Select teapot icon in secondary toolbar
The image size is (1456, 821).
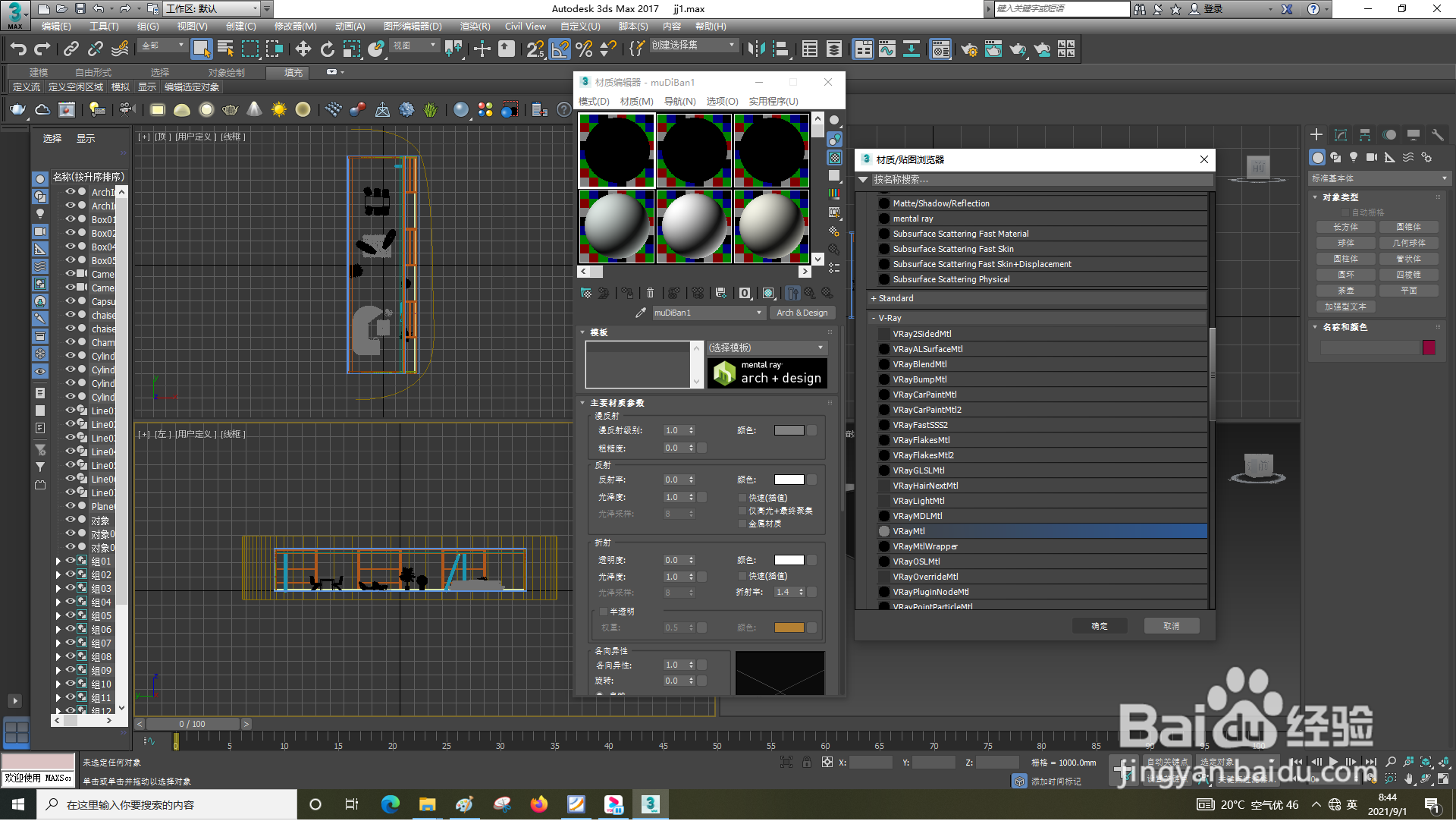(x=17, y=111)
